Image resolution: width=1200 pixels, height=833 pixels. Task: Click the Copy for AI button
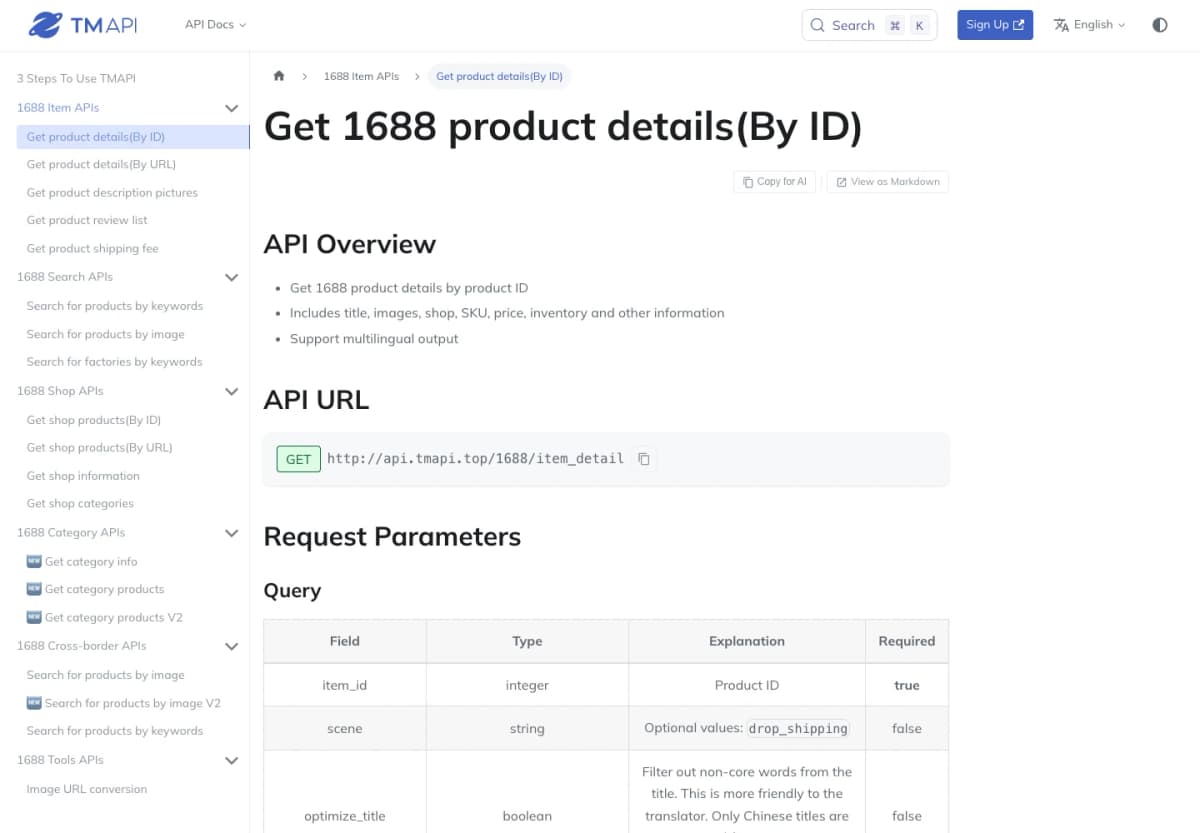coord(775,182)
